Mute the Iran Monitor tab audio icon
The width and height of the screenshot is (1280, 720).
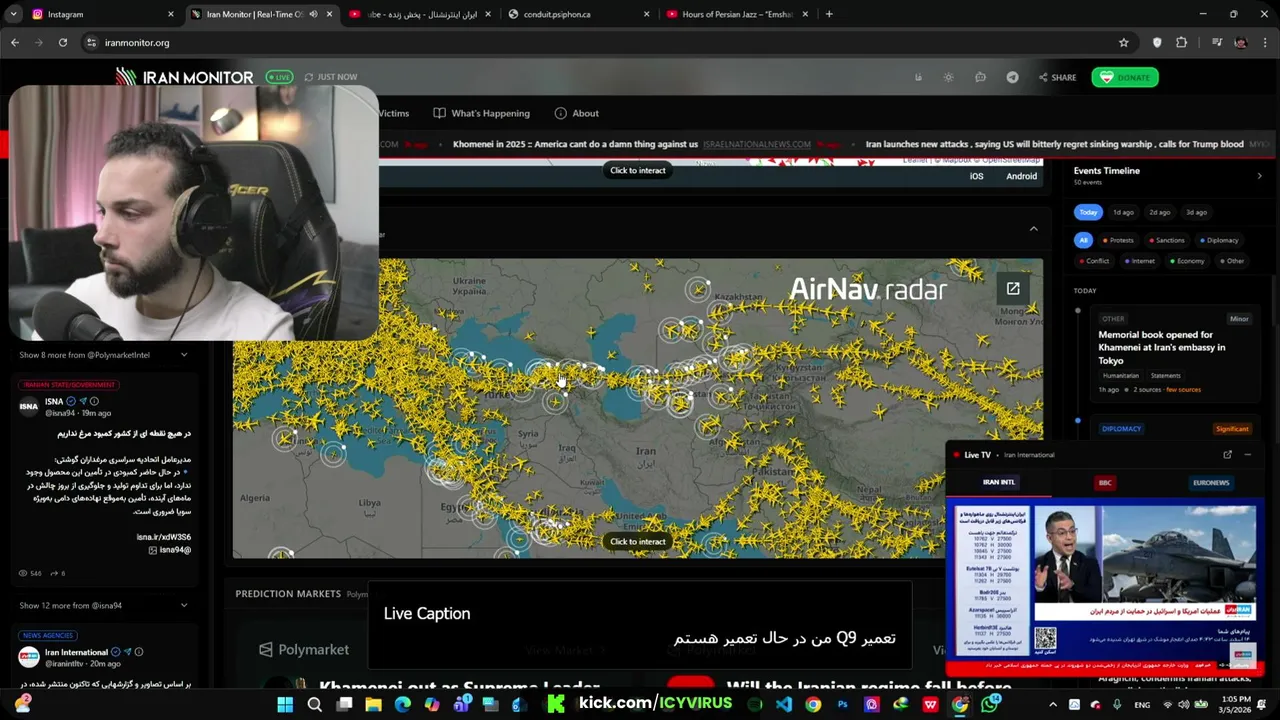(x=313, y=14)
